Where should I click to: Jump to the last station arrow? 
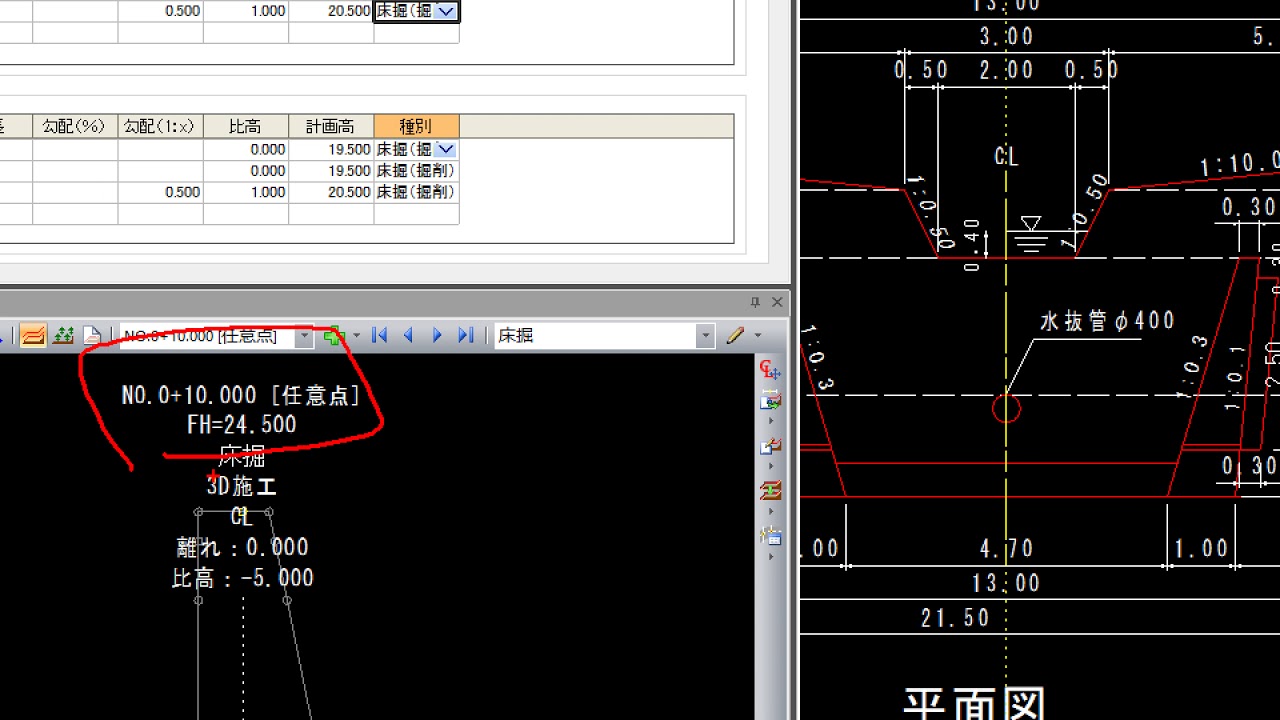click(466, 336)
